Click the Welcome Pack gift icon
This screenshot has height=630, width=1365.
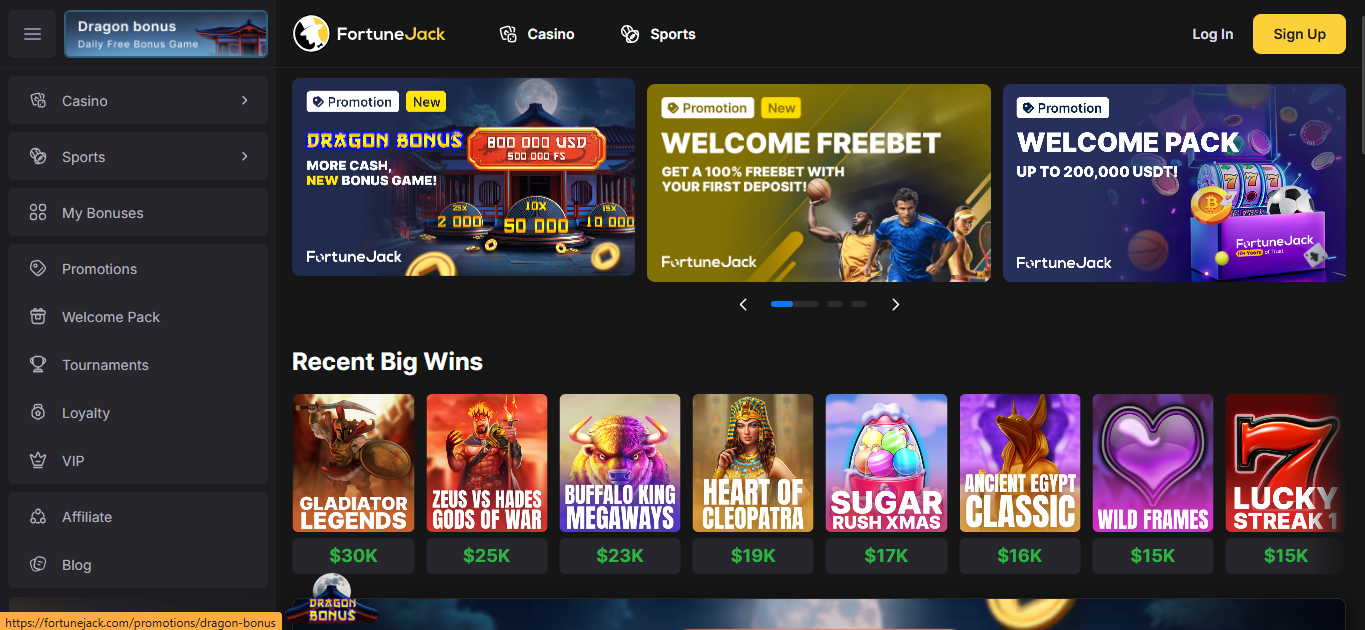[38, 317]
